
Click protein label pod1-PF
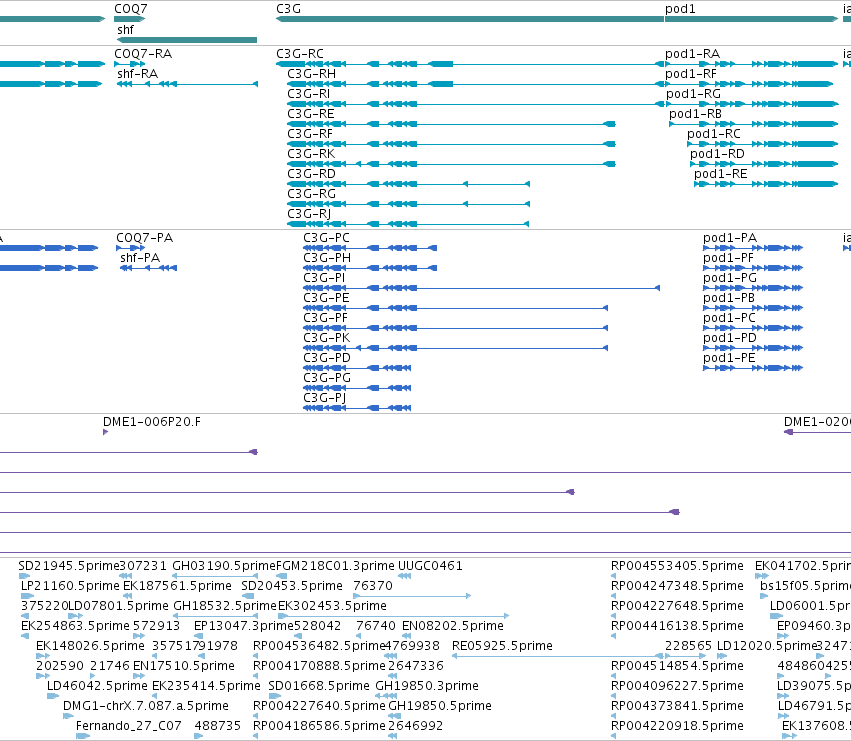coord(728,258)
